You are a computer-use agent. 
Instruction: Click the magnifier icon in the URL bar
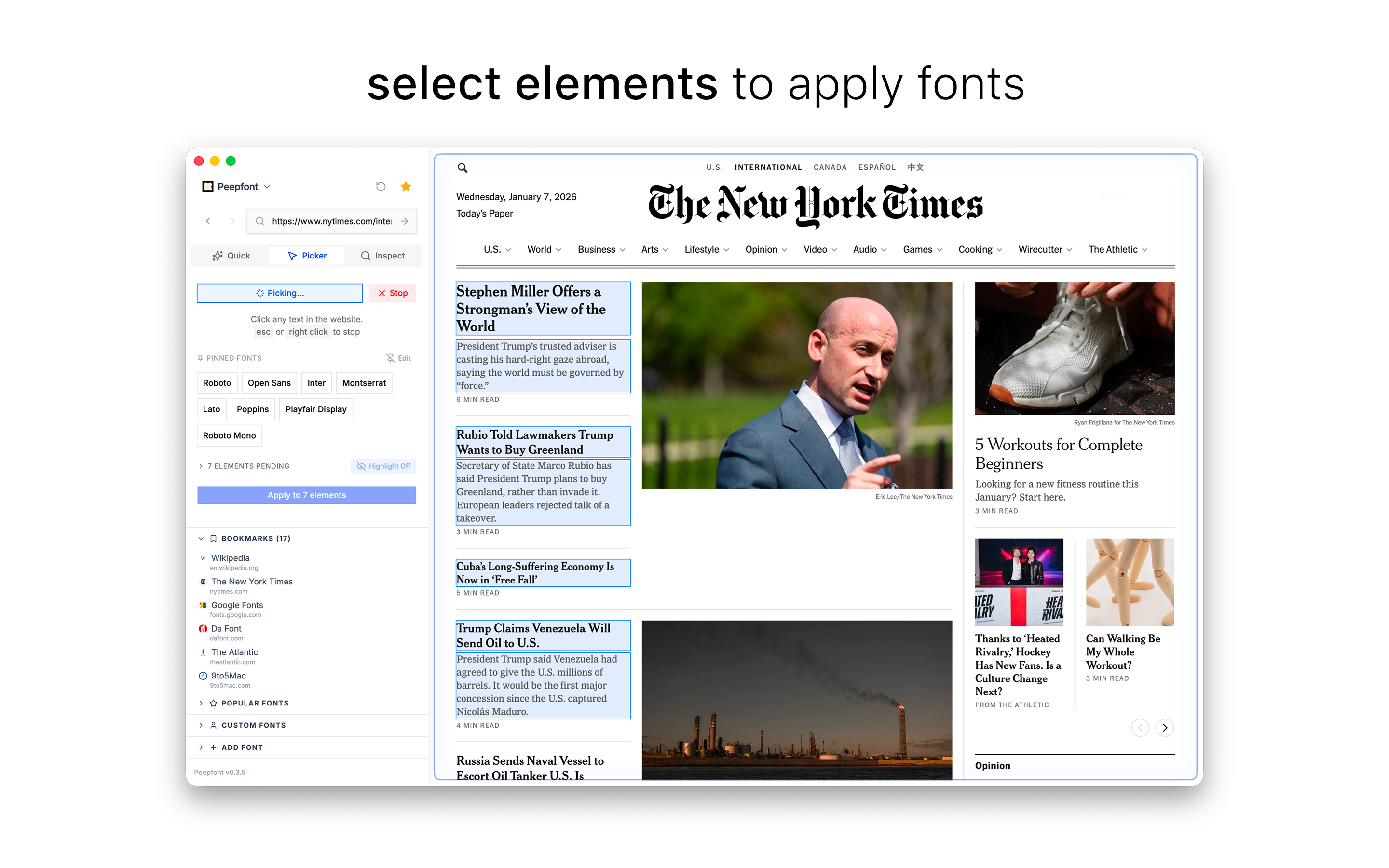tap(260, 221)
